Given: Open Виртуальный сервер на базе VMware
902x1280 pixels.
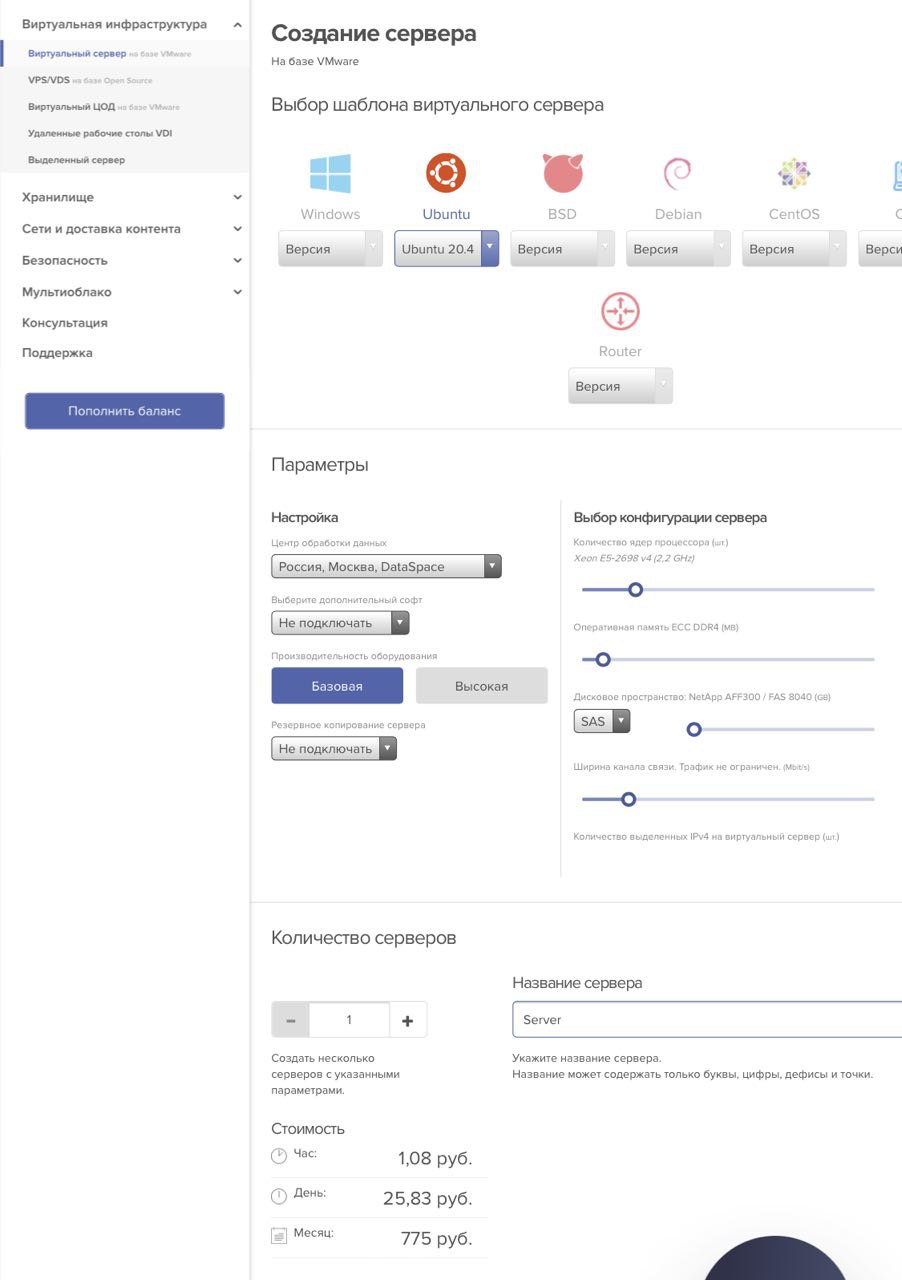Looking at the screenshot, I should click(110, 54).
